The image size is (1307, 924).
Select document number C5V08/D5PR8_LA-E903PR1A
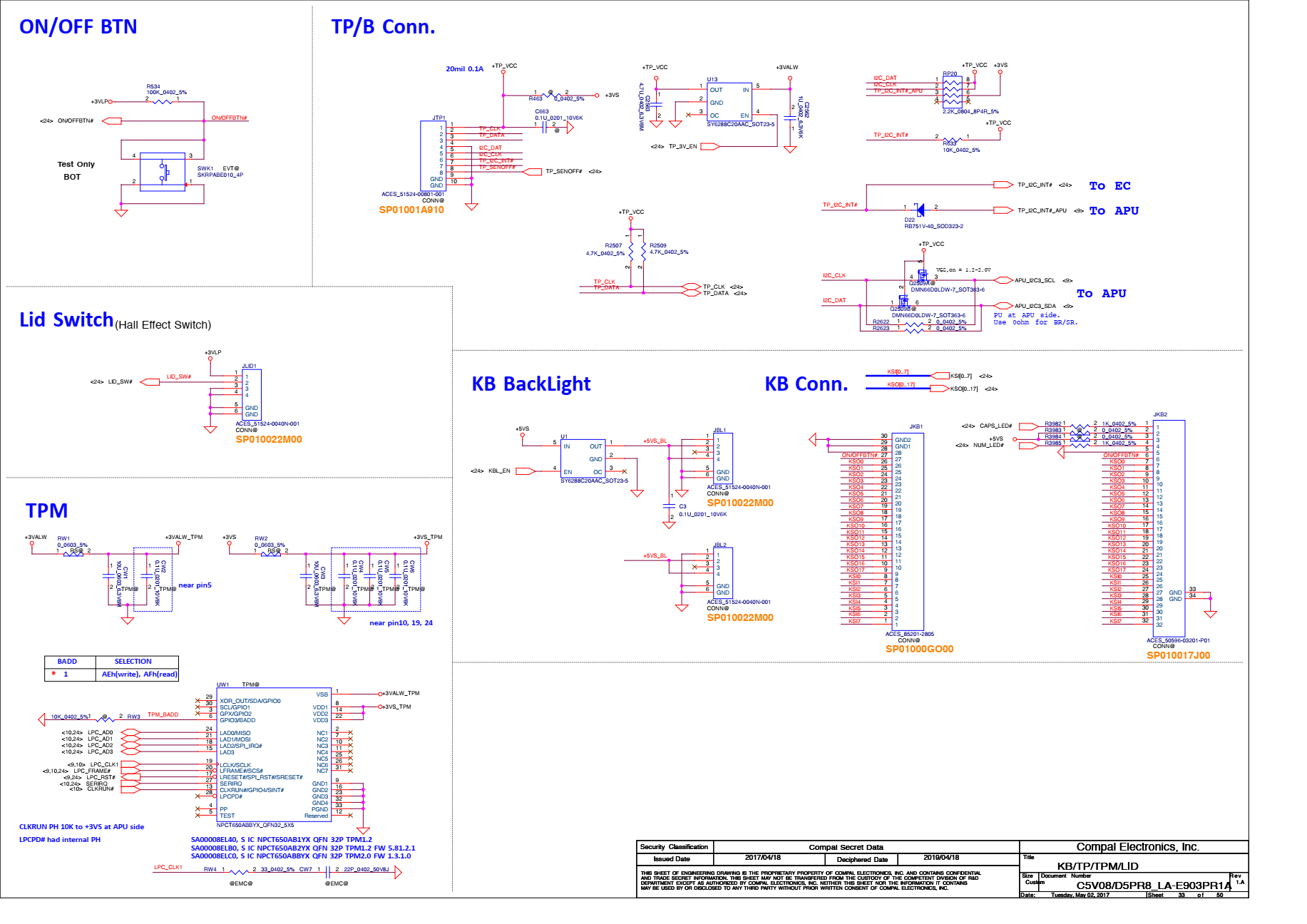(1153, 885)
